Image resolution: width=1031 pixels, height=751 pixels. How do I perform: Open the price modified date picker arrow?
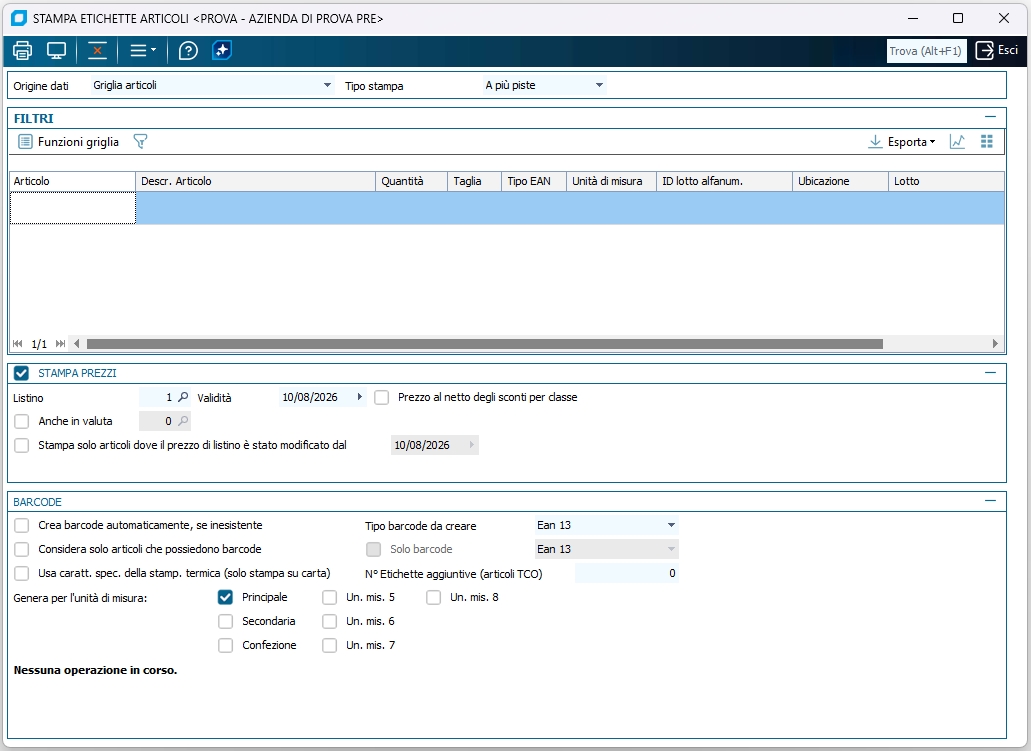click(x=471, y=445)
